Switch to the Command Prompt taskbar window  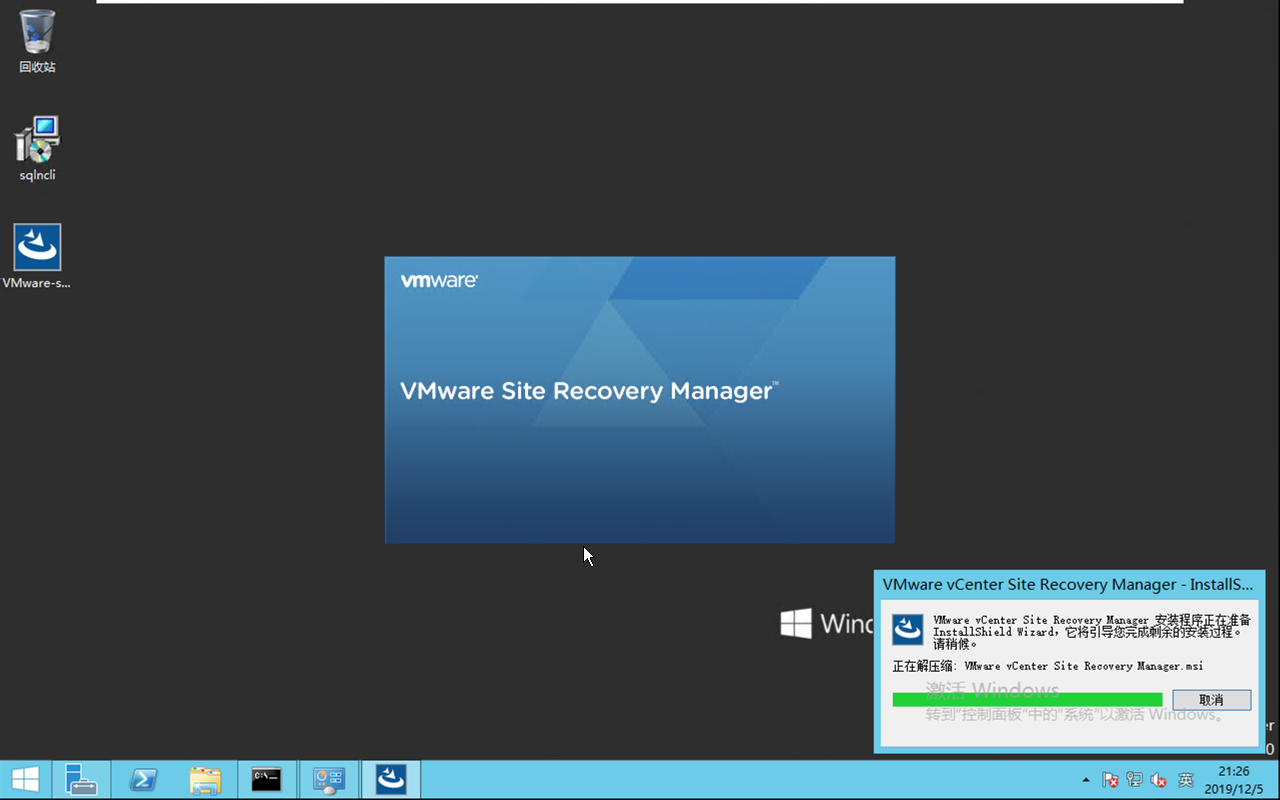point(267,780)
